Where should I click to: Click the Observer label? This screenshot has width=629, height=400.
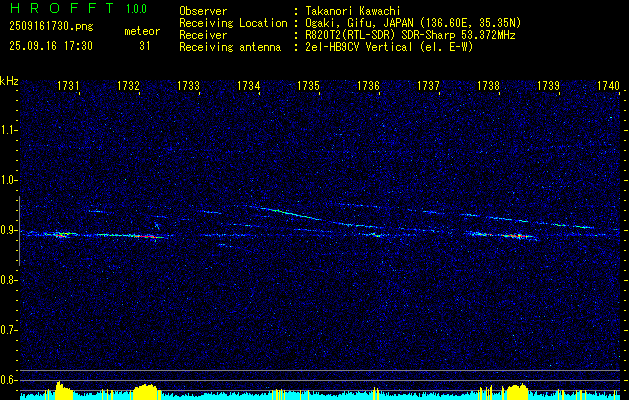tap(203, 11)
